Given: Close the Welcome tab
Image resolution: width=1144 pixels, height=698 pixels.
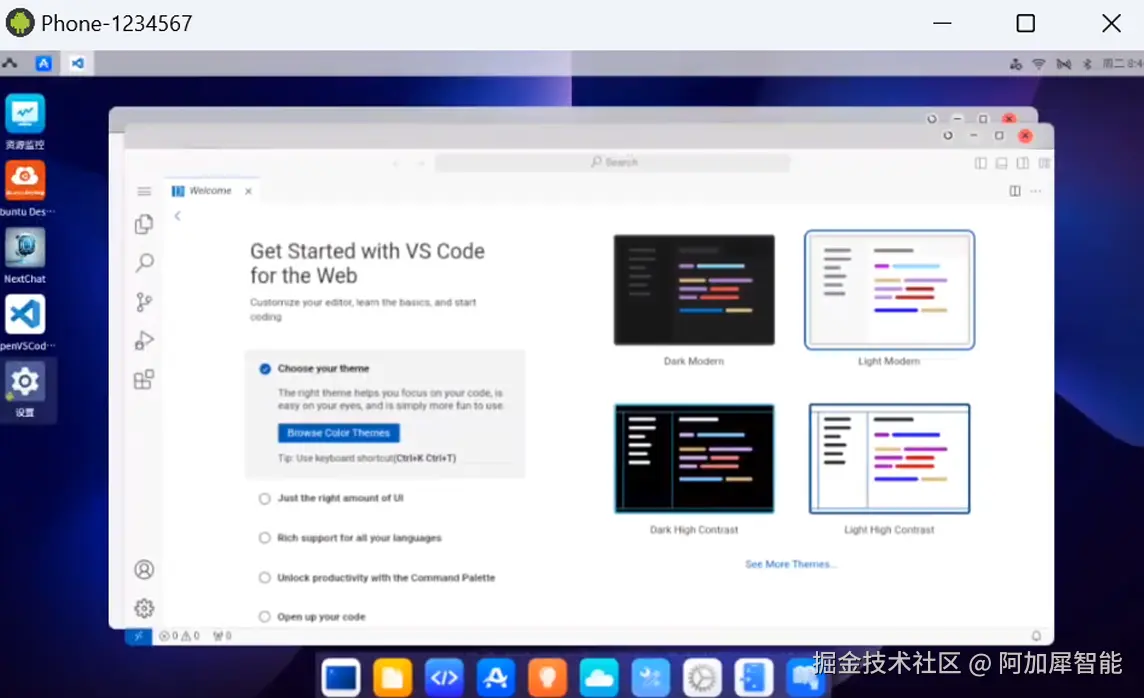Looking at the screenshot, I should point(248,191).
